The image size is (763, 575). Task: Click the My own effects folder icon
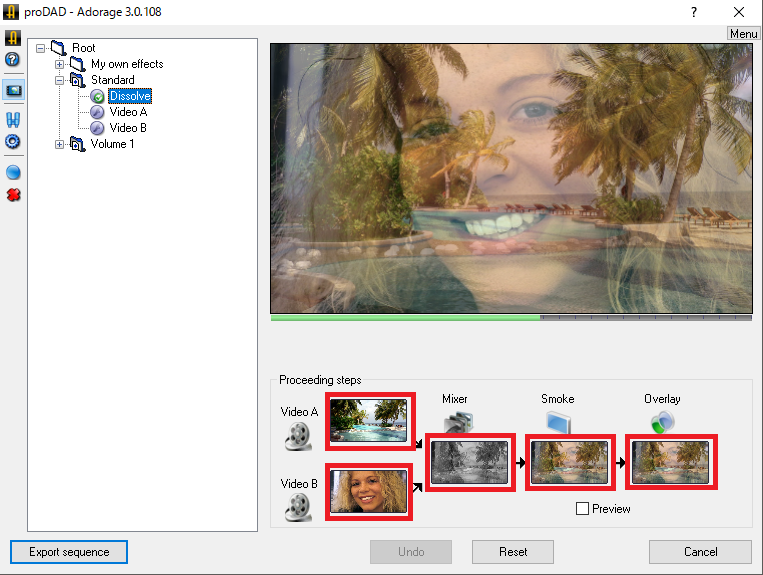click(77, 64)
